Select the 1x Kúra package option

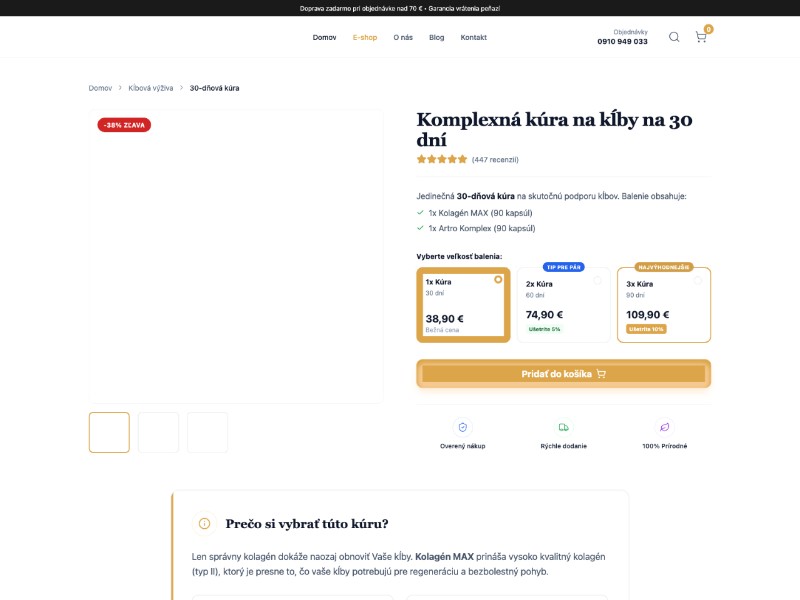click(463, 304)
